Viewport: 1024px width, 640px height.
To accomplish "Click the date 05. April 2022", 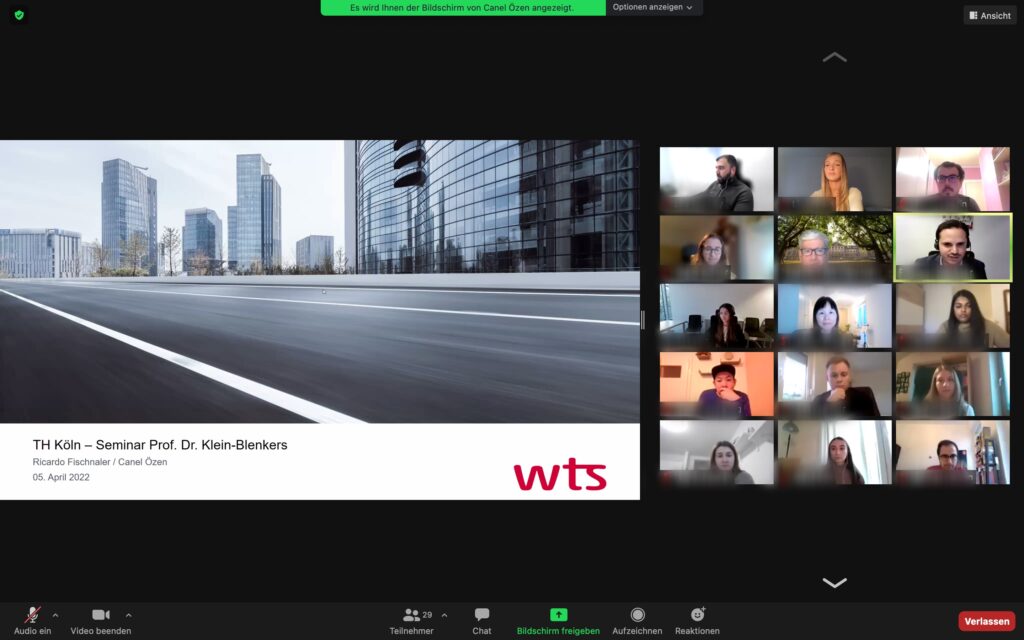I will (61, 477).
